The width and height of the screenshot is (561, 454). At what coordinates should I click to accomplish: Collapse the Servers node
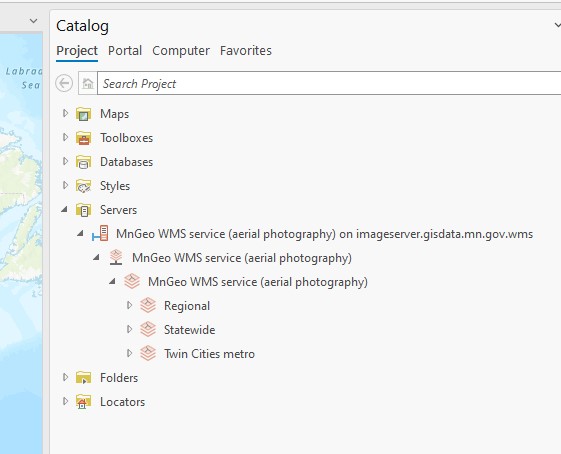pos(64,209)
